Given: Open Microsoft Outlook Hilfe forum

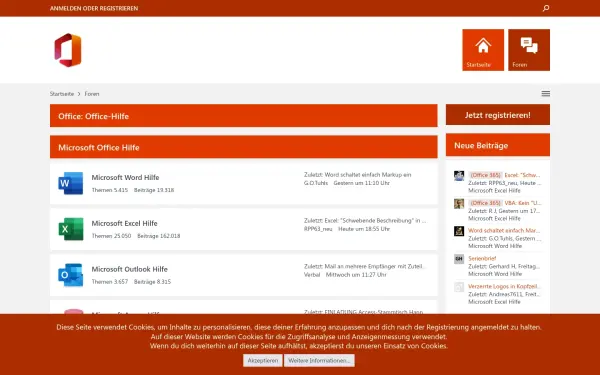Looking at the screenshot, I should [129, 269].
